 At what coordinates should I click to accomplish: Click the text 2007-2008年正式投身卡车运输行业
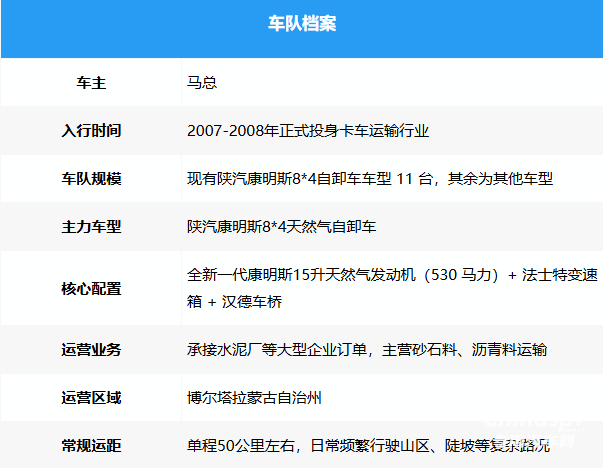click(x=308, y=131)
